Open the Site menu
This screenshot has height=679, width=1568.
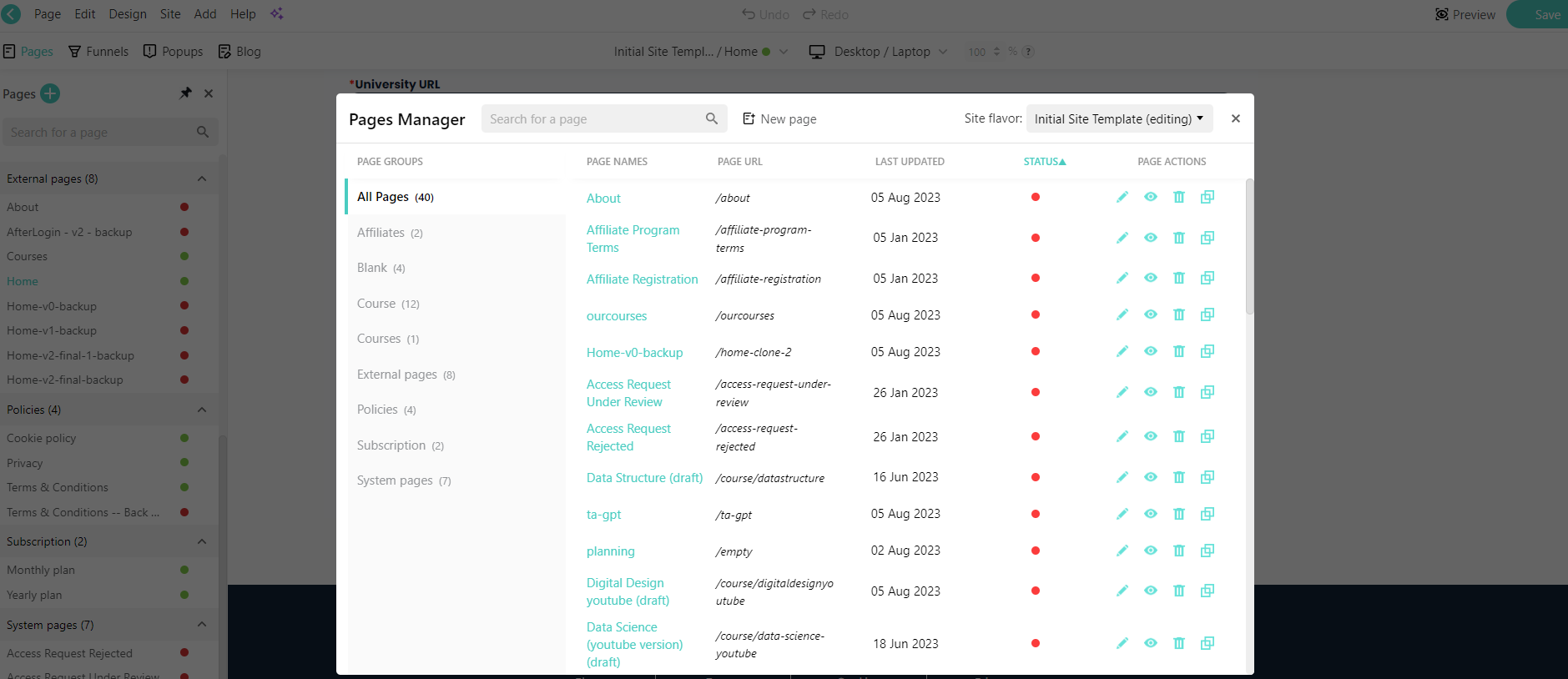point(170,14)
